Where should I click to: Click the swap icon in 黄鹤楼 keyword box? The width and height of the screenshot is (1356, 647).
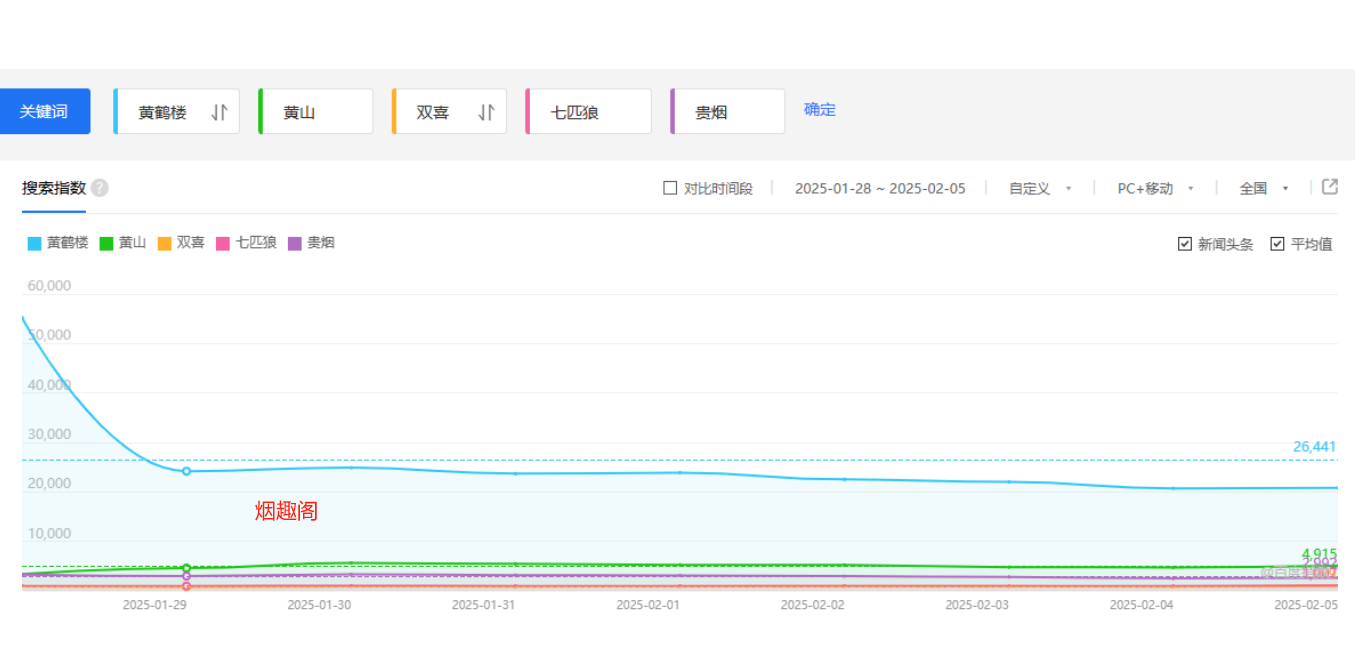[x=219, y=112]
